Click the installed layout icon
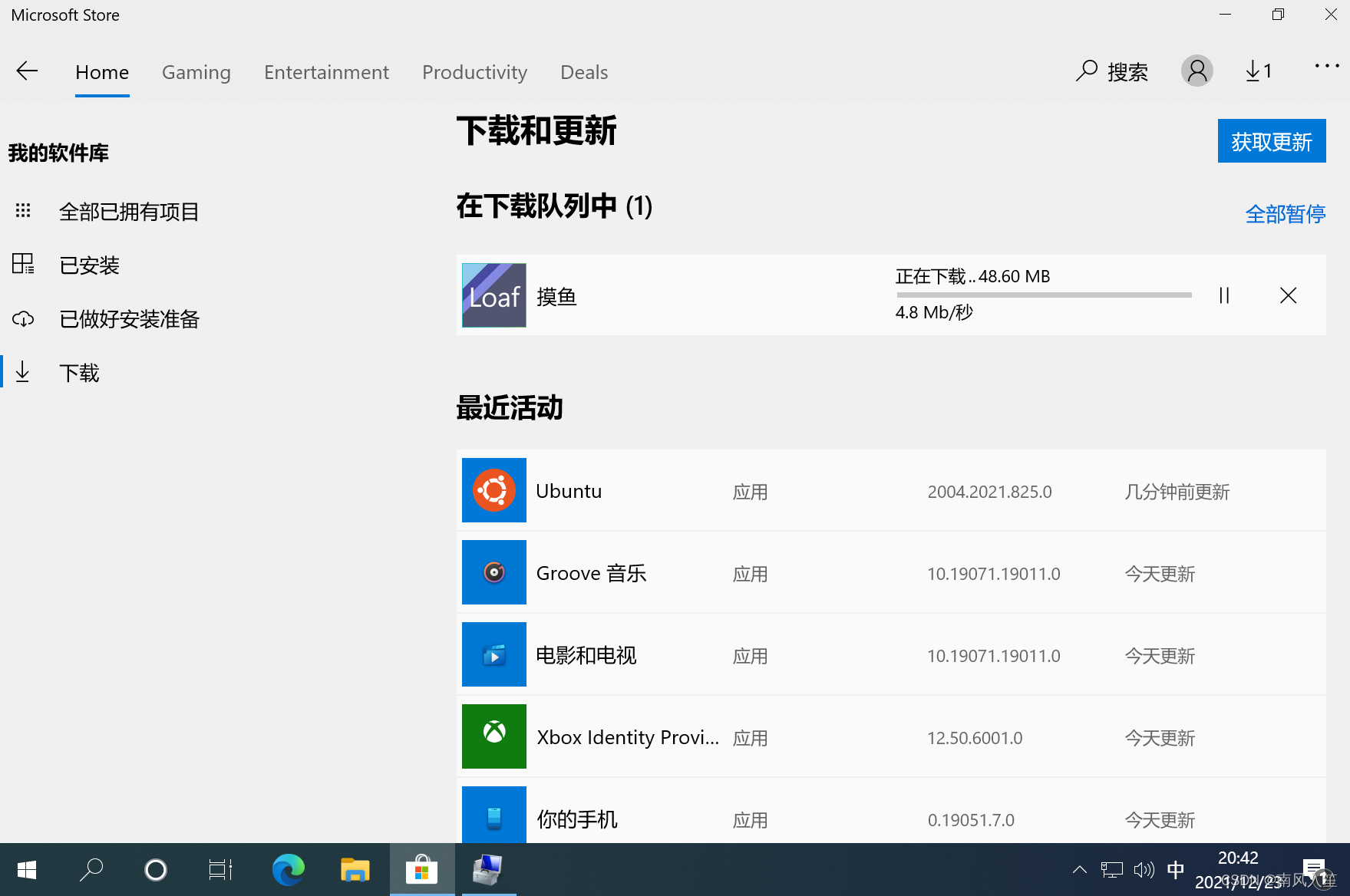 point(23,264)
